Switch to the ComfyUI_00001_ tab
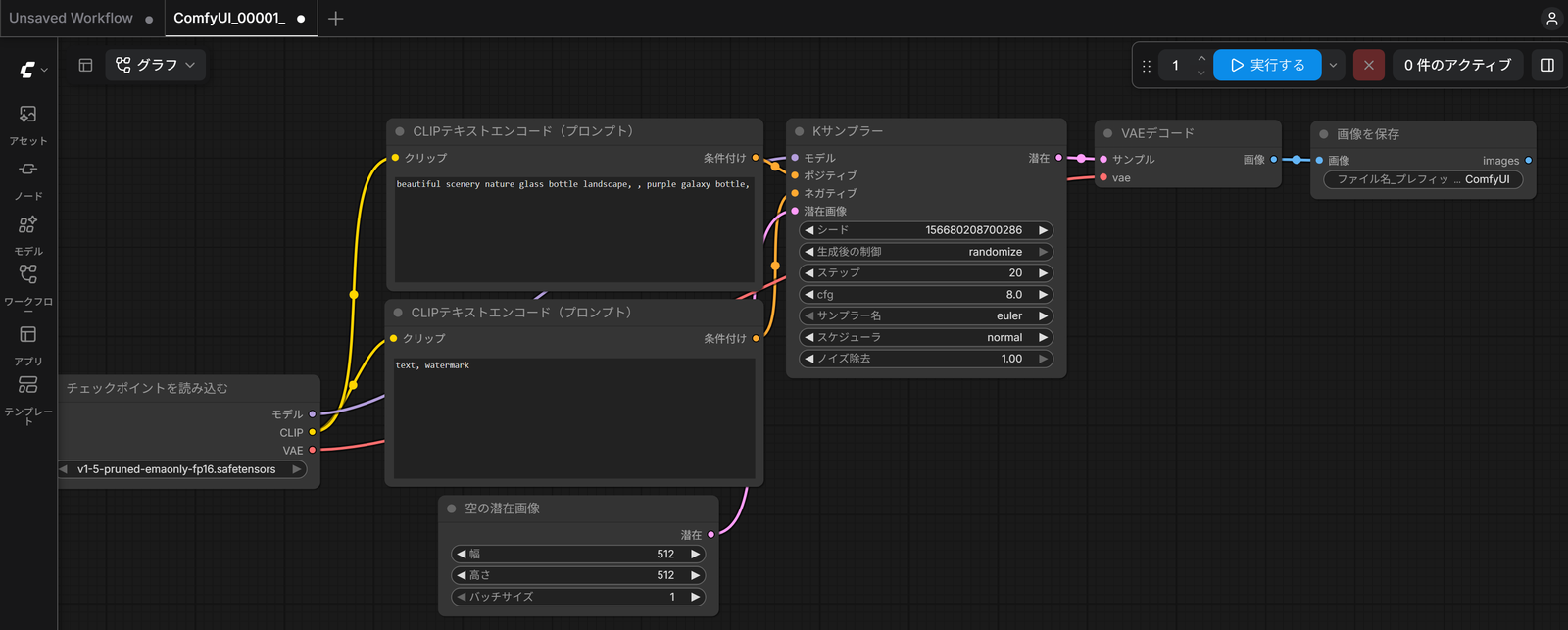The width and height of the screenshot is (1568, 630). pyautogui.click(x=229, y=19)
